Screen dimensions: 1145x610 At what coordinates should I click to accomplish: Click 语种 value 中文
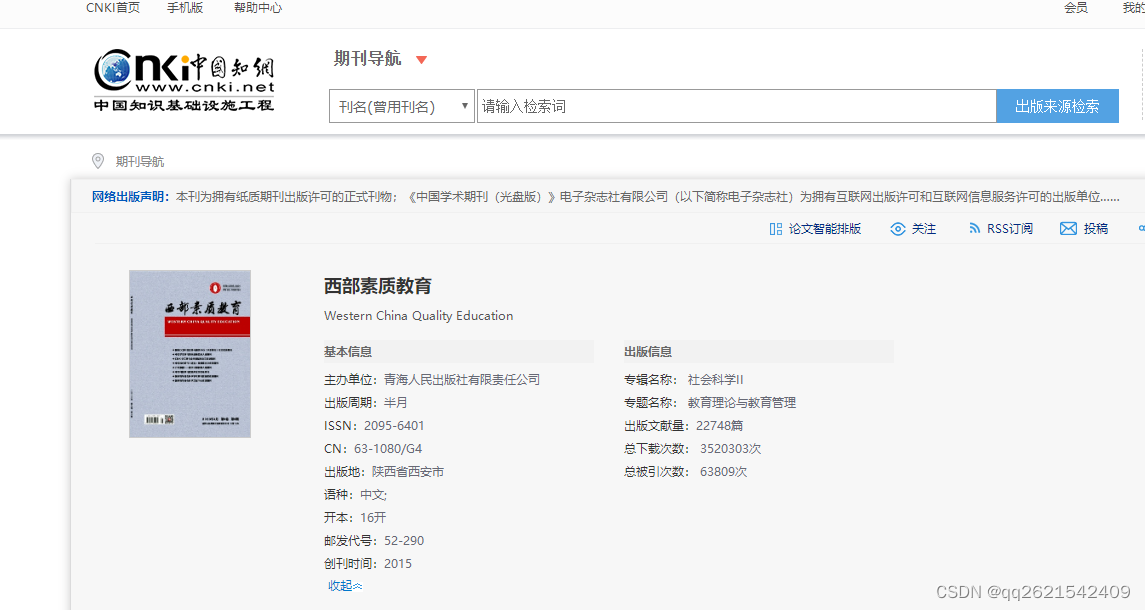coord(373,495)
